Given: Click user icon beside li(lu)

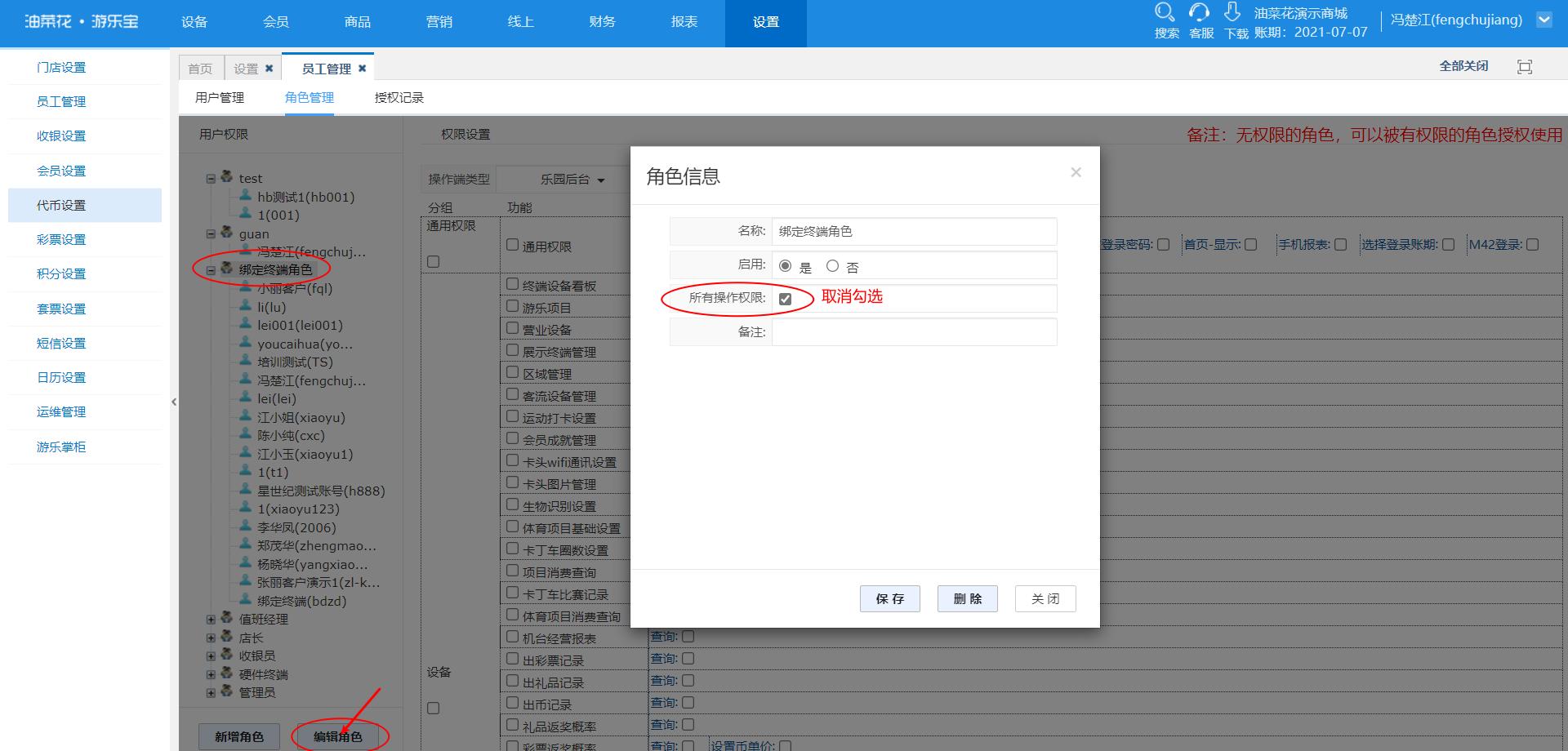Looking at the screenshot, I should (x=245, y=306).
